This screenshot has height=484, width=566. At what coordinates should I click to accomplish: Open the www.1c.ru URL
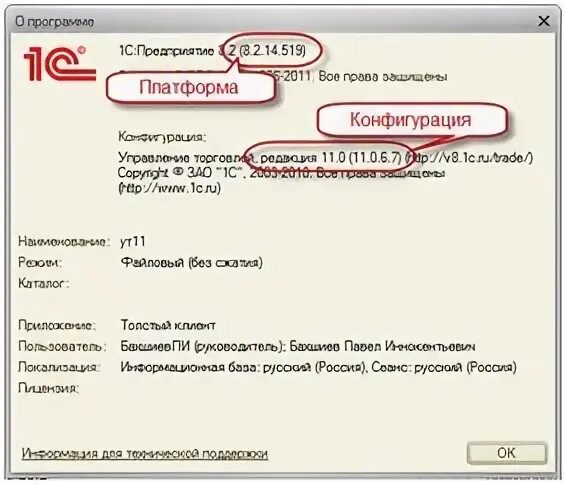tap(169, 188)
